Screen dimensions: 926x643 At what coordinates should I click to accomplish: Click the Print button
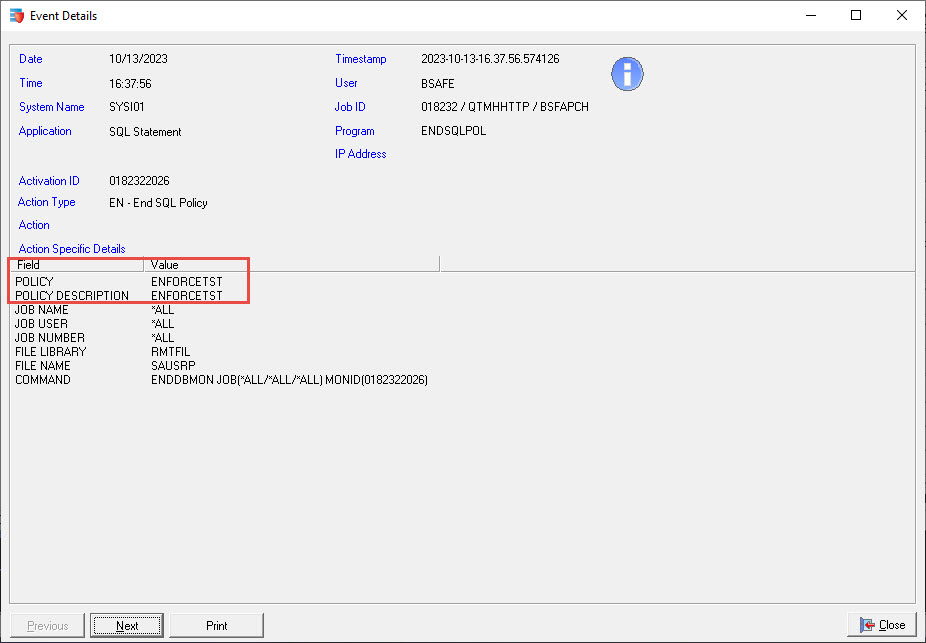click(x=216, y=624)
